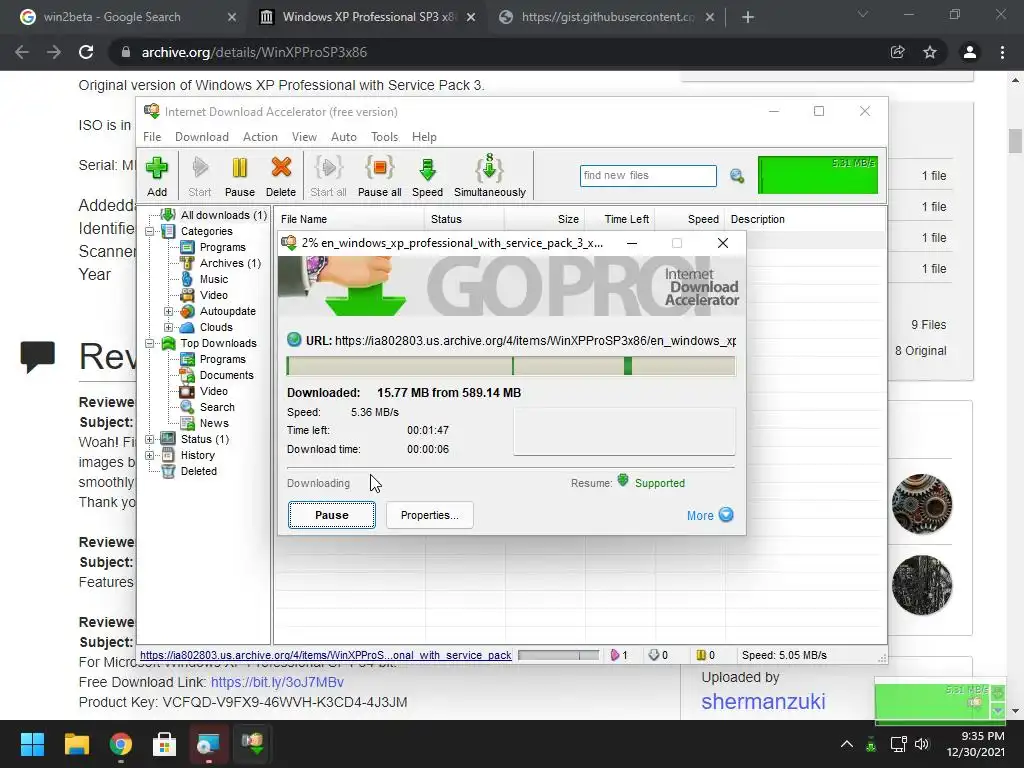Select the Deleted tree item
The width and height of the screenshot is (1024, 768).
click(199, 472)
